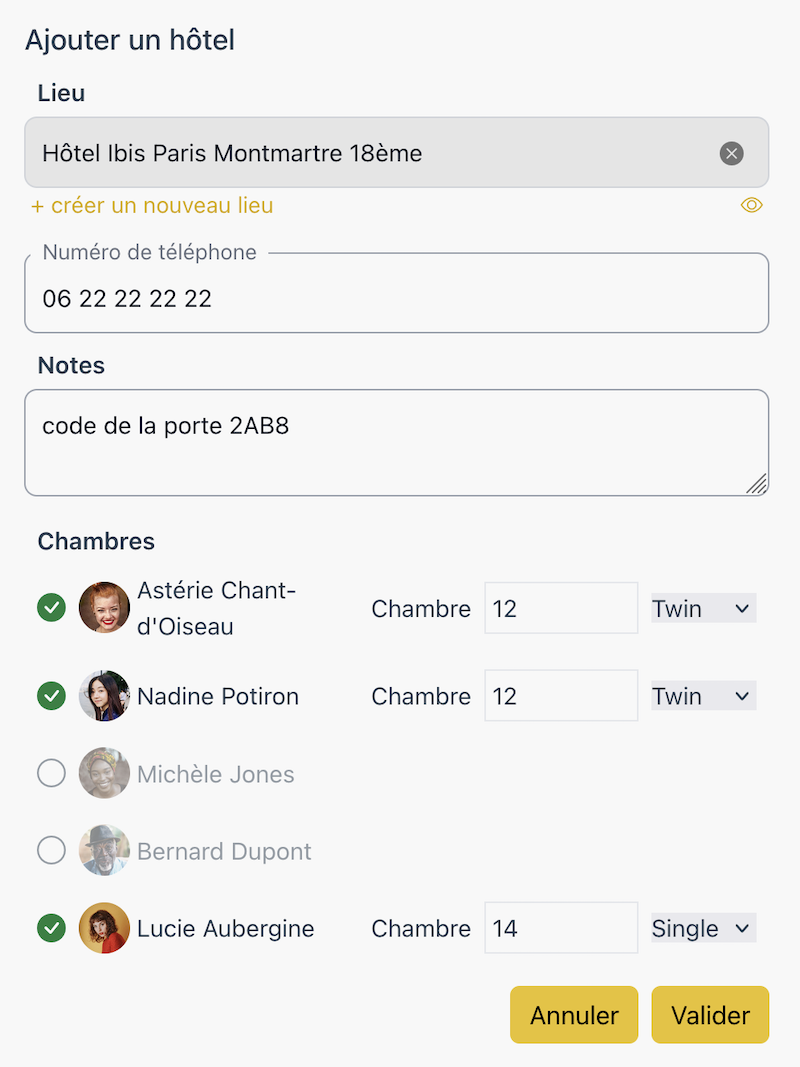
Task: Click the eye icon to view the place
Action: point(751,205)
